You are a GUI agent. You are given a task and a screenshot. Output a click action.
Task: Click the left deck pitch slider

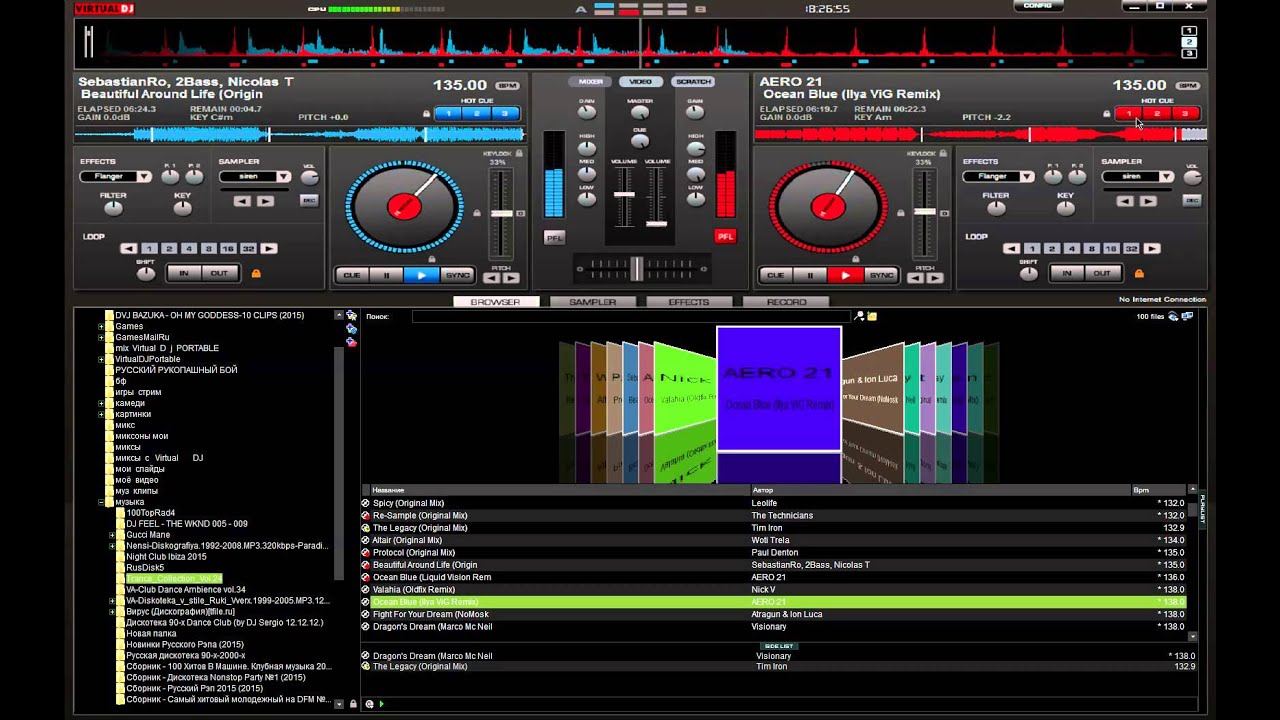pos(501,213)
